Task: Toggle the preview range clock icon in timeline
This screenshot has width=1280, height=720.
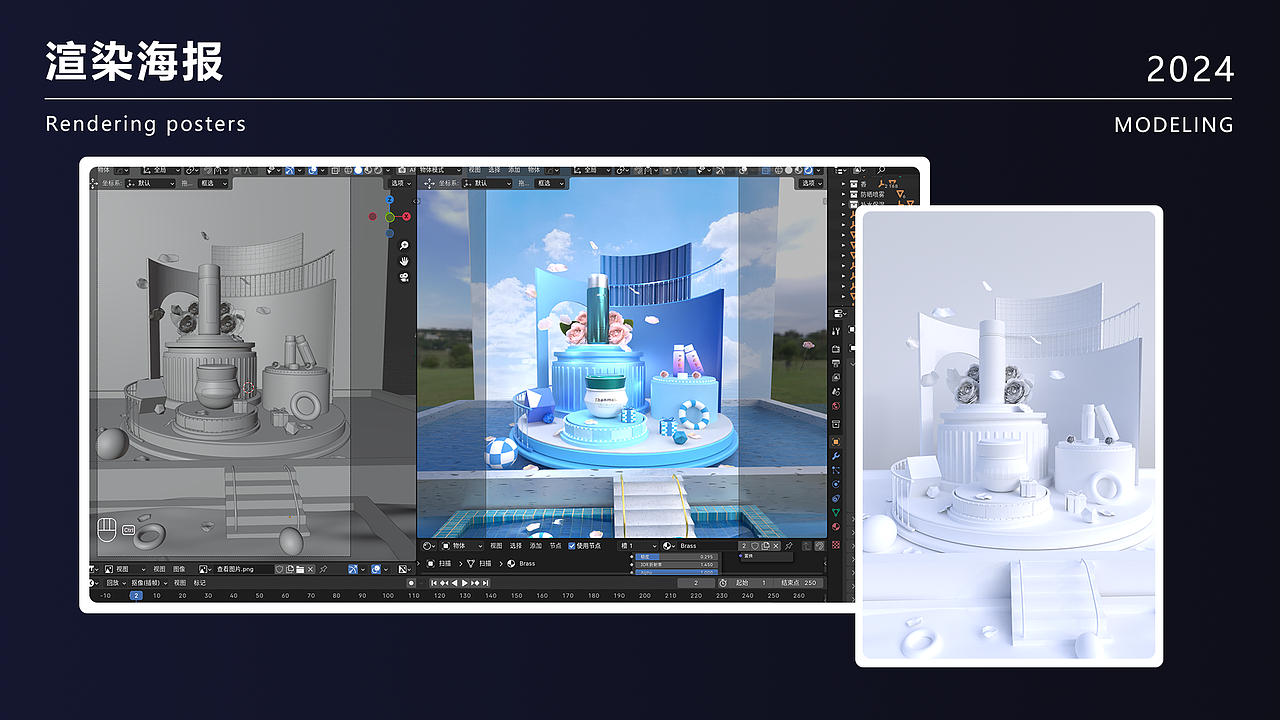Action: pos(723,583)
